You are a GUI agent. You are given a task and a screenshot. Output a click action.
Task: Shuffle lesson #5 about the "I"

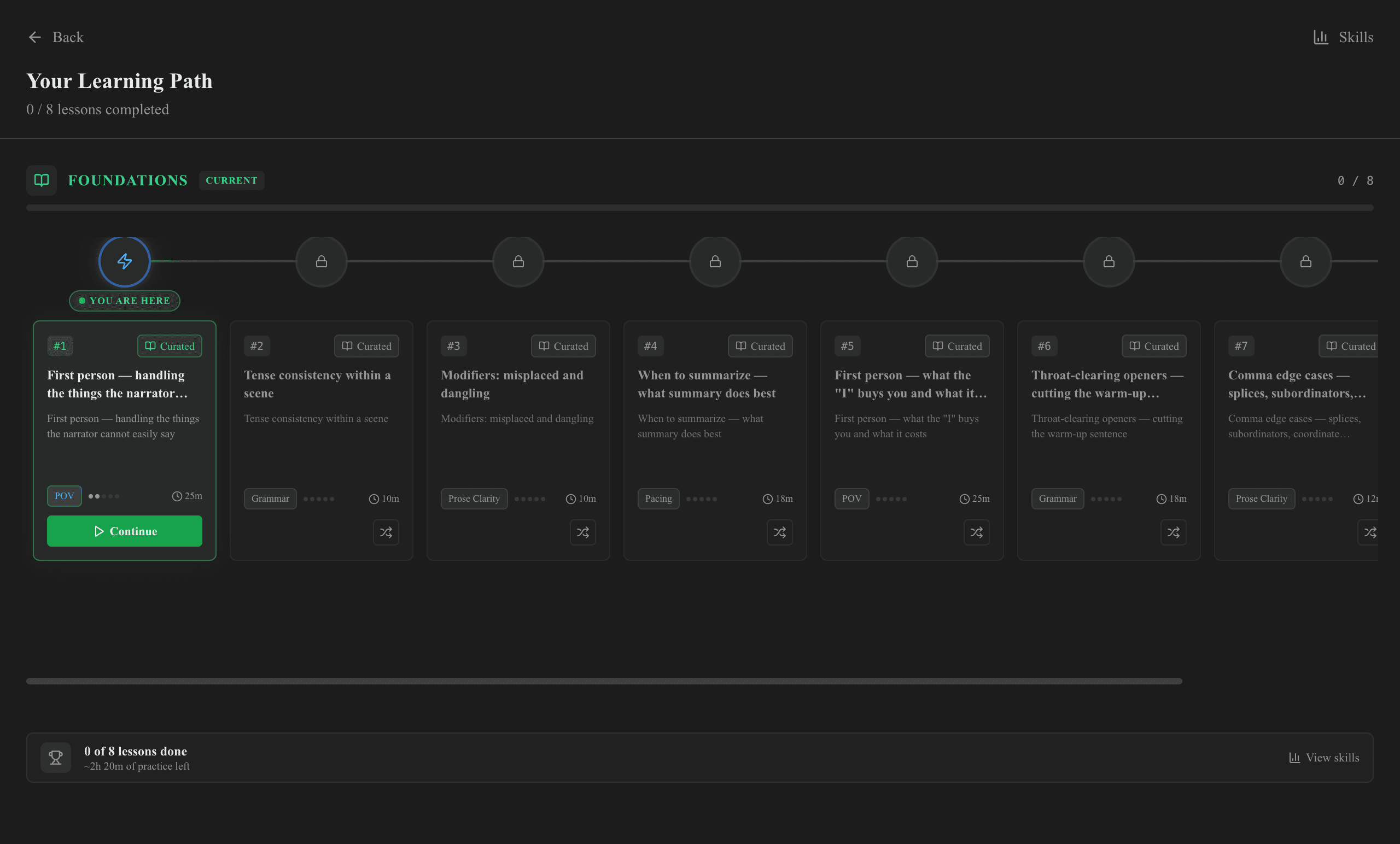click(977, 532)
